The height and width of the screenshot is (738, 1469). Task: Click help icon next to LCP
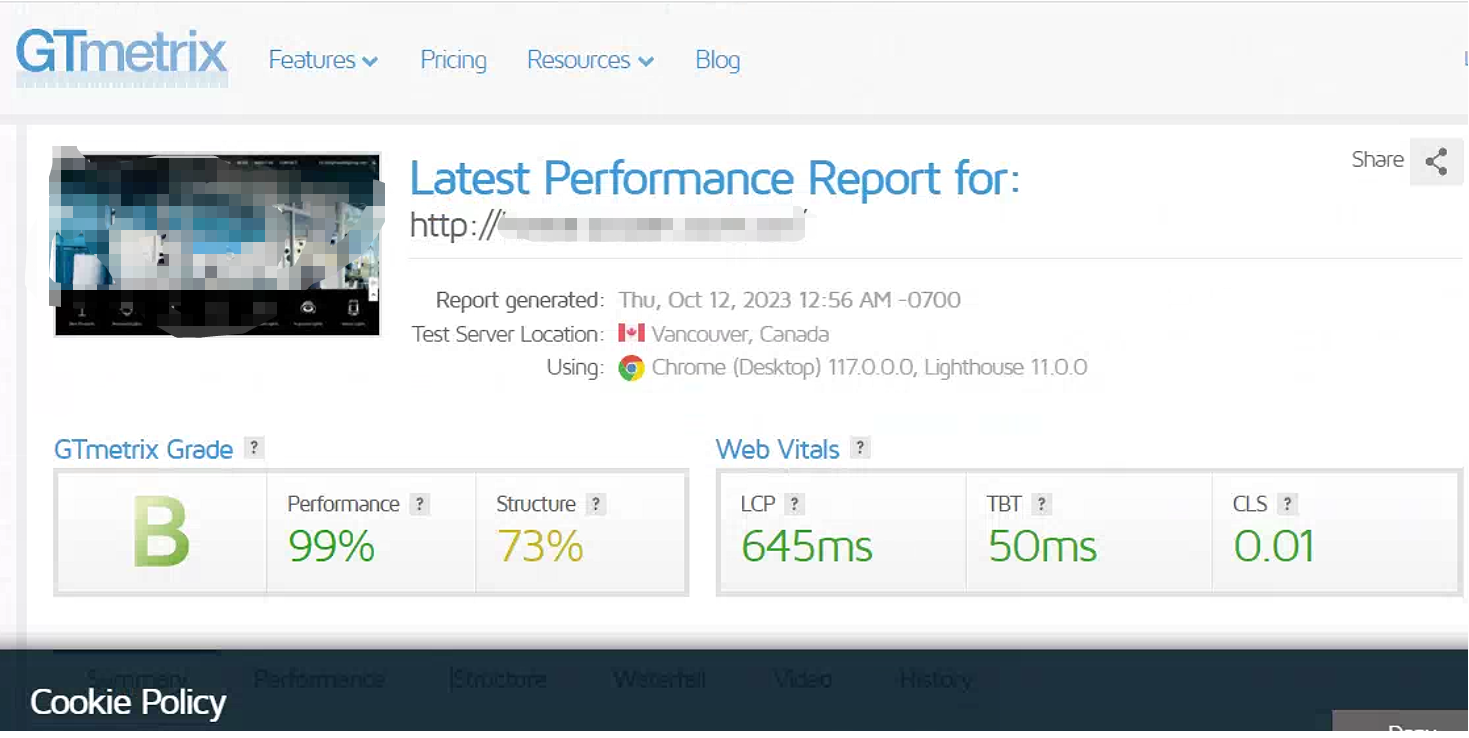click(x=794, y=504)
